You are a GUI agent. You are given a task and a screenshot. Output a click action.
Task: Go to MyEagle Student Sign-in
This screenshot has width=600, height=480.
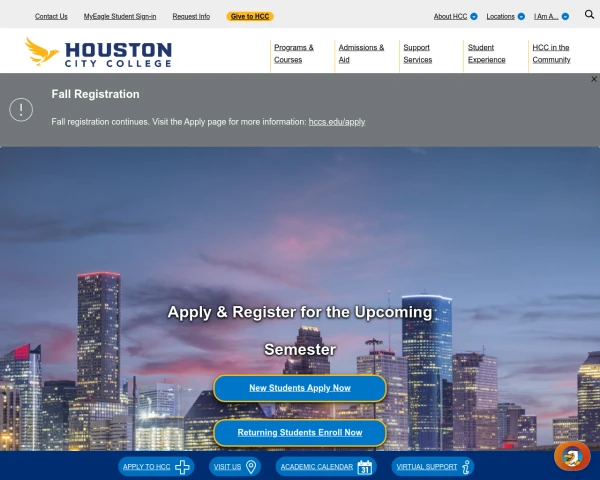(120, 16)
